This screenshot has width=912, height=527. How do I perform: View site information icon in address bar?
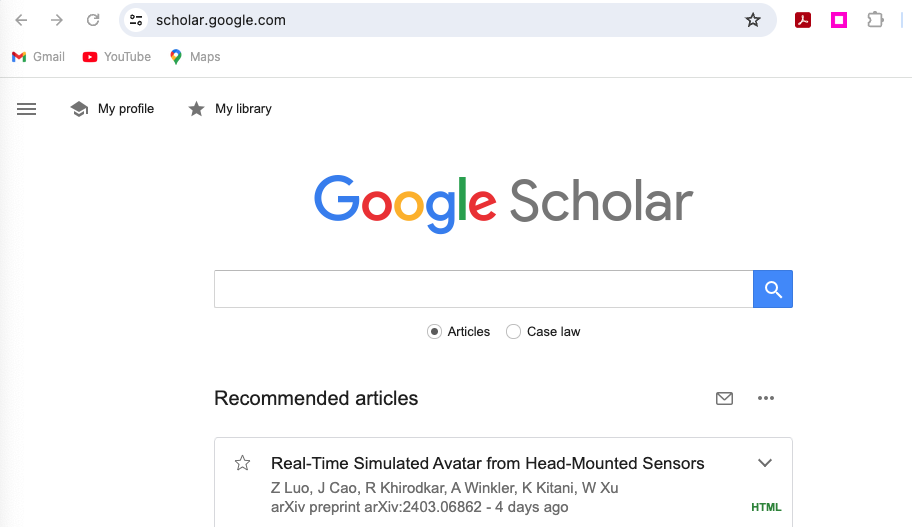[137, 20]
